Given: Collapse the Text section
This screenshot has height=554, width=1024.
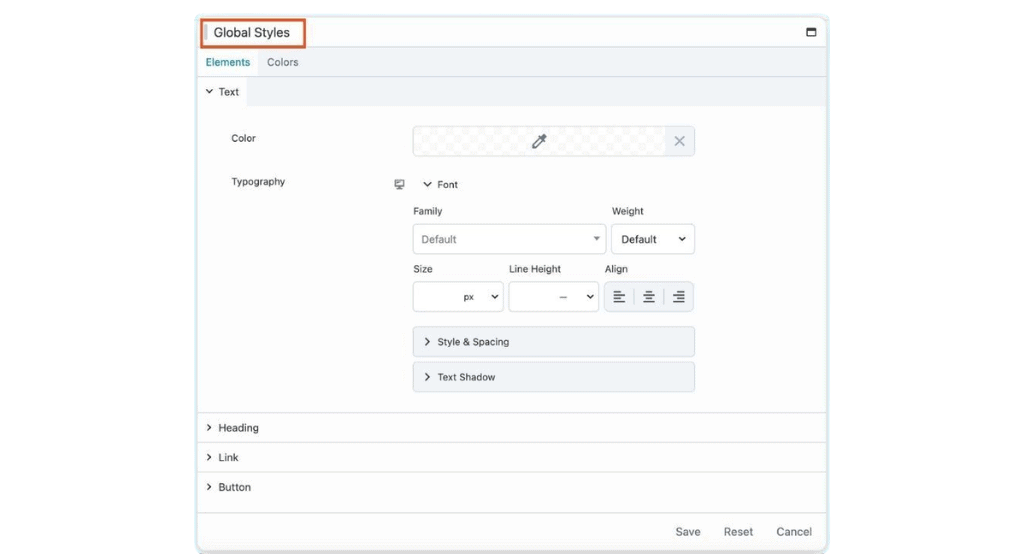Looking at the screenshot, I should click(222, 91).
